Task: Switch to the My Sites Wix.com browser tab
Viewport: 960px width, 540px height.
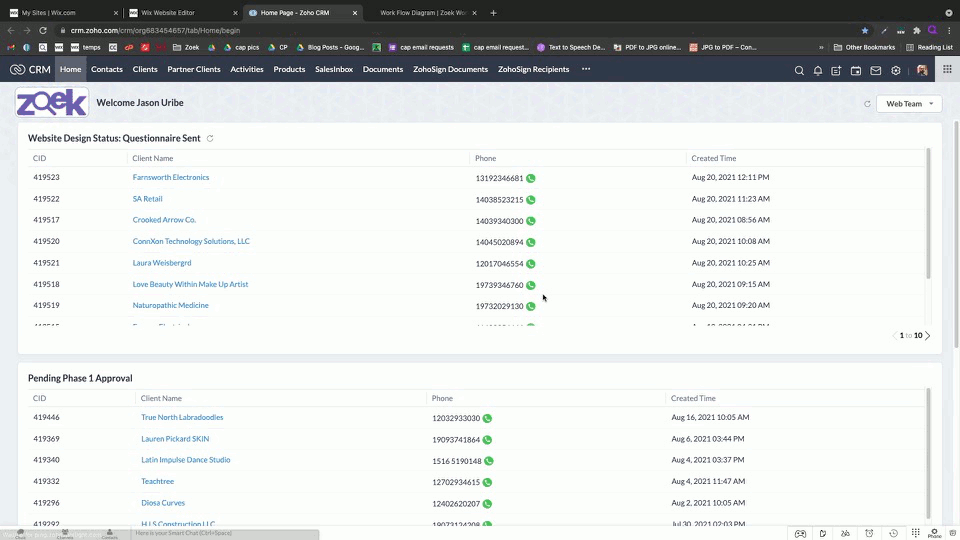Action: [63, 13]
